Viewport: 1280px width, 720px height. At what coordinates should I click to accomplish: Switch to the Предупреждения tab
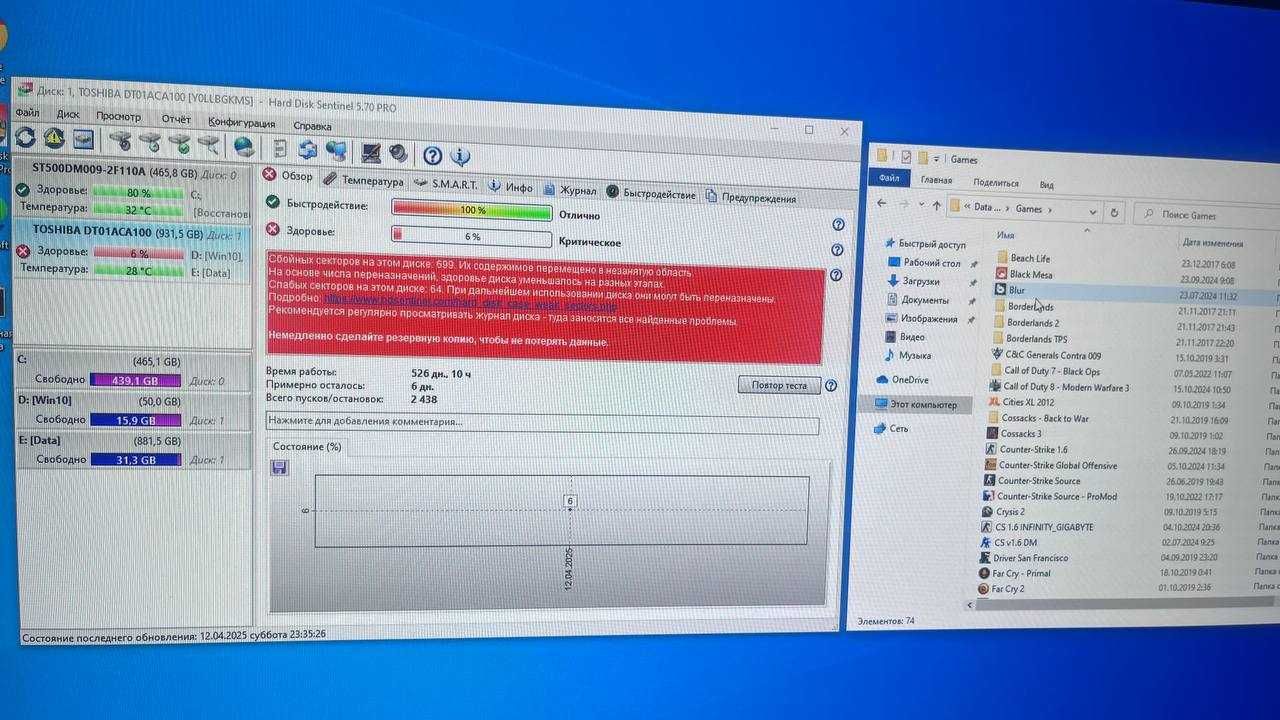751,198
